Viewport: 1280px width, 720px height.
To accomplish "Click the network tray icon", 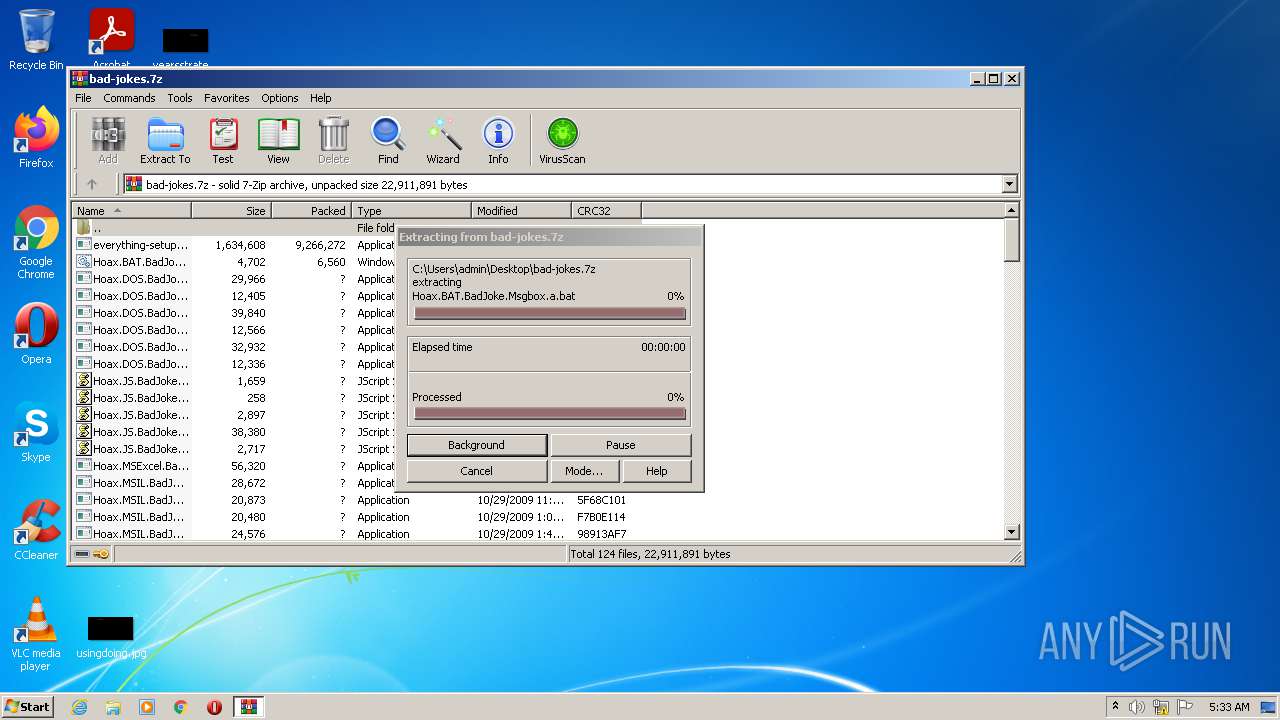I will [x=1161, y=707].
